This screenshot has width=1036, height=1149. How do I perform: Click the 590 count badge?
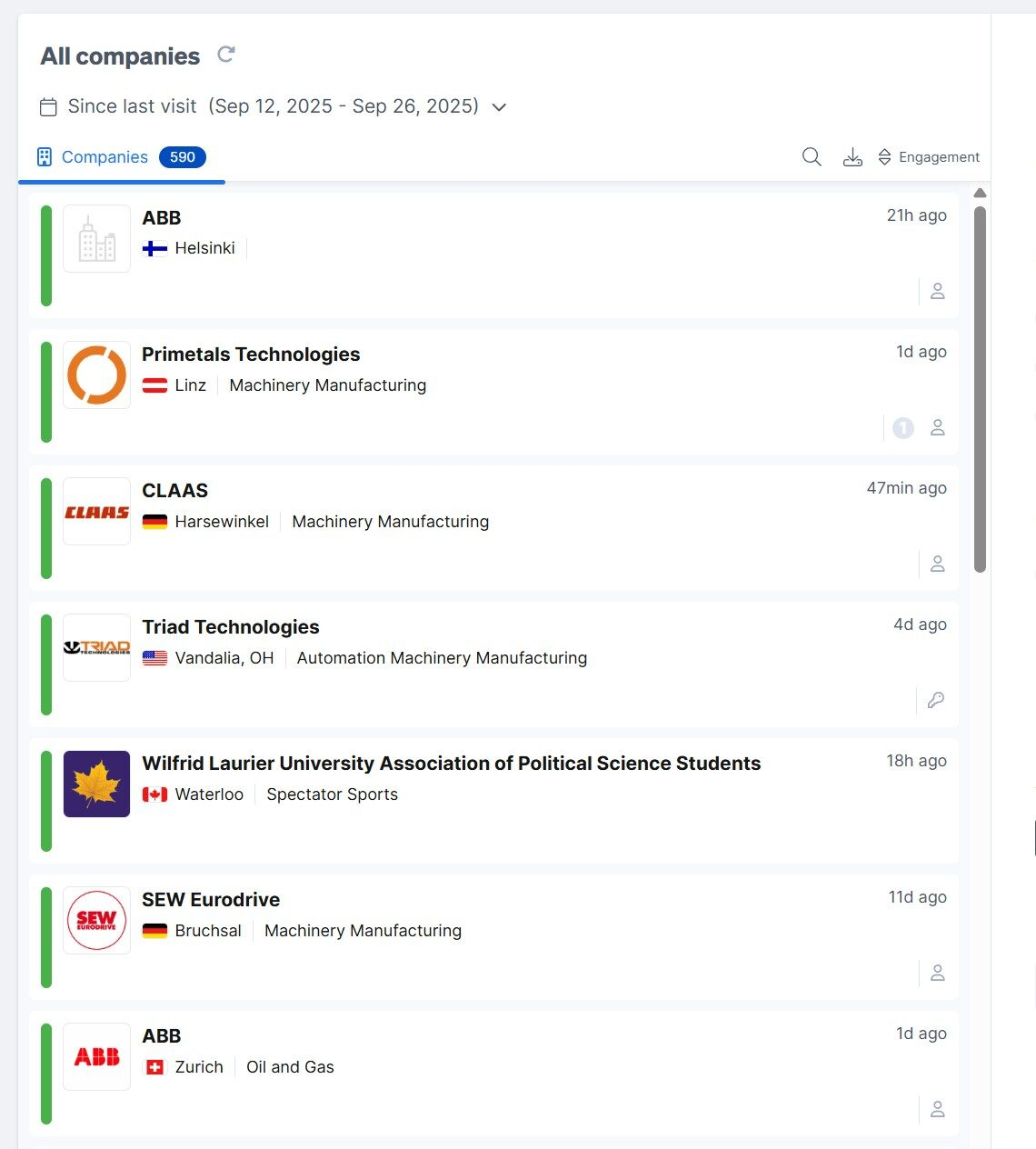(x=183, y=157)
